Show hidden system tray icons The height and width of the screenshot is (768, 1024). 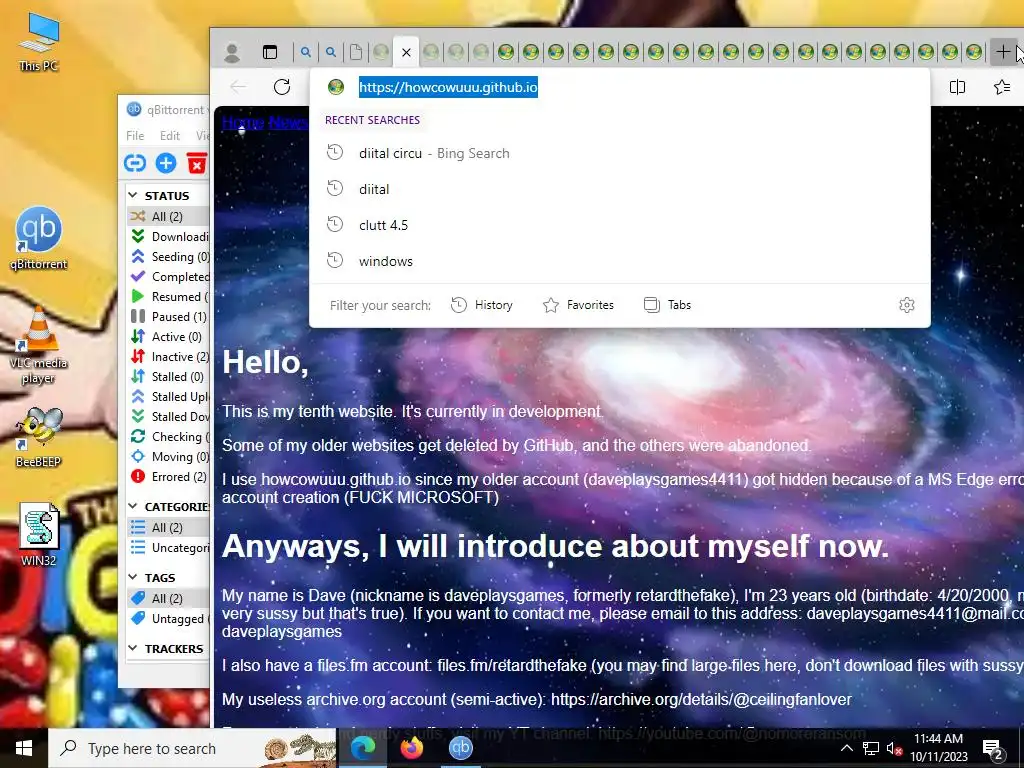click(846, 748)
